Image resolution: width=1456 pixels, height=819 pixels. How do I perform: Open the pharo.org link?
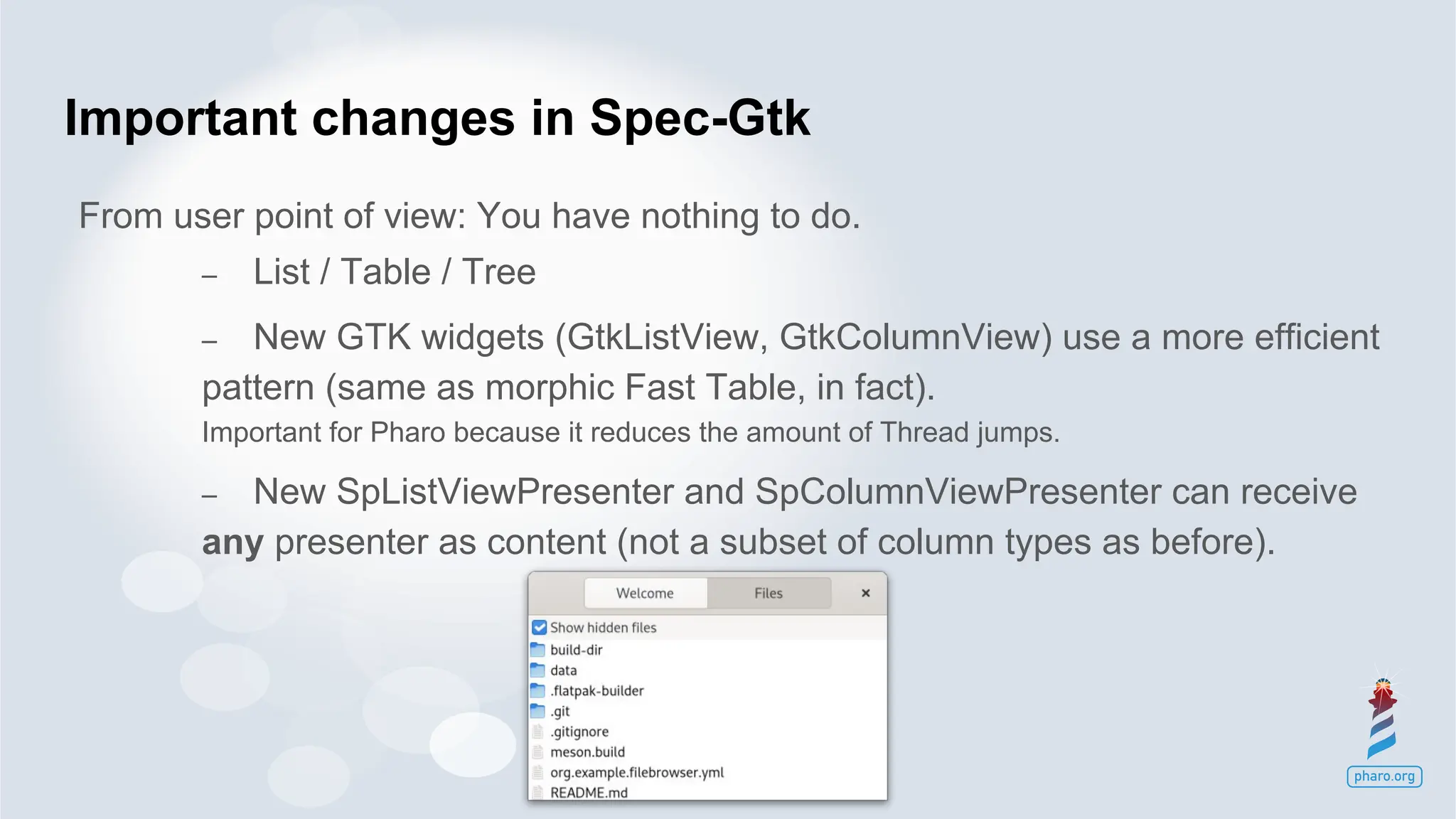1384,776
